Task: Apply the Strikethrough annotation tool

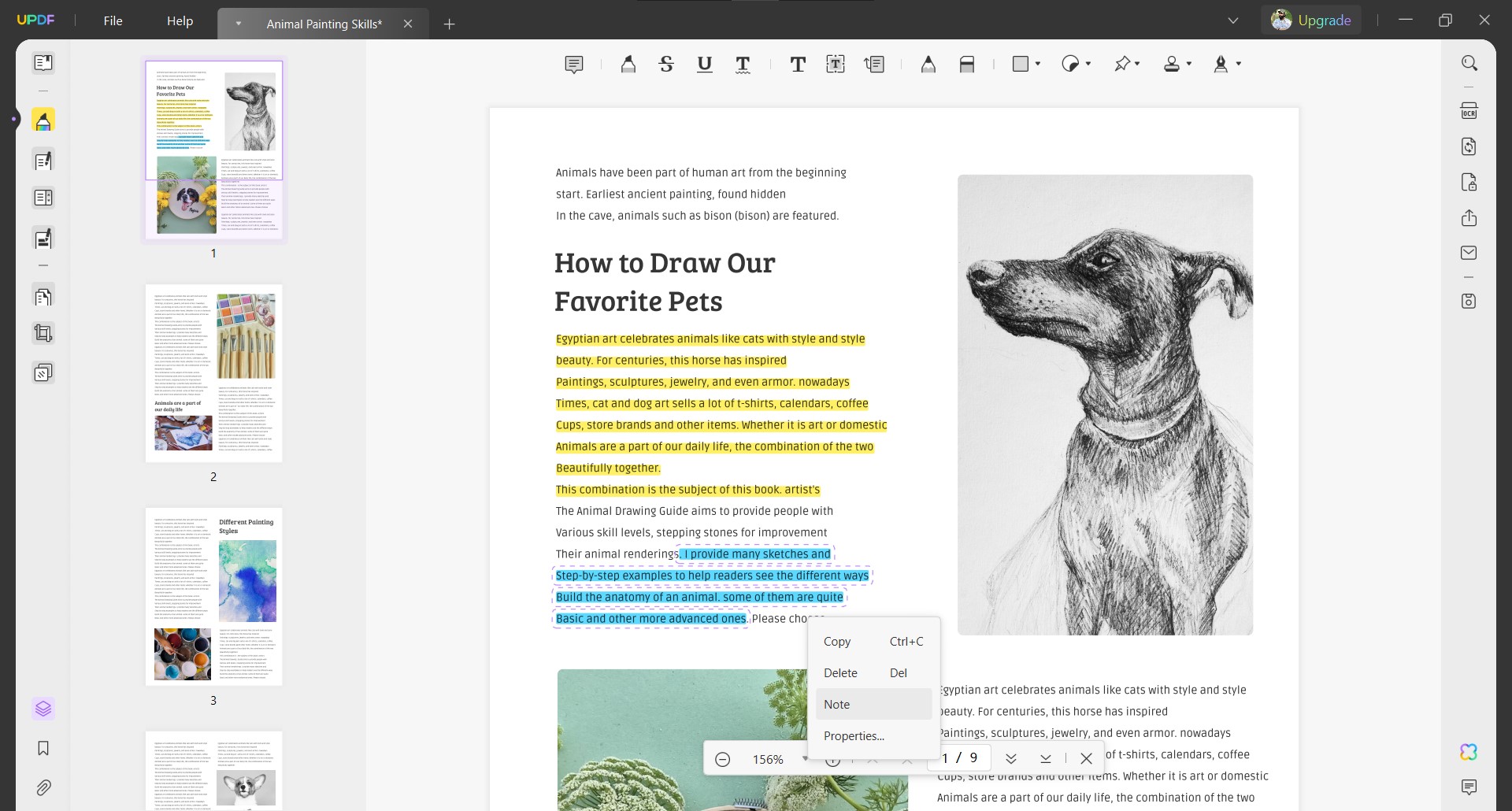Action: [667, 64]
